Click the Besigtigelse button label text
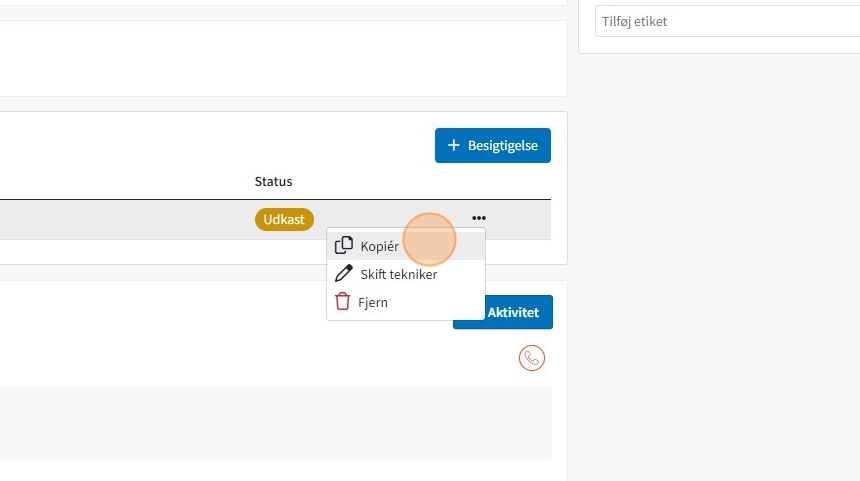The height and width of the screenshot is (481, 860). (503, 145)
